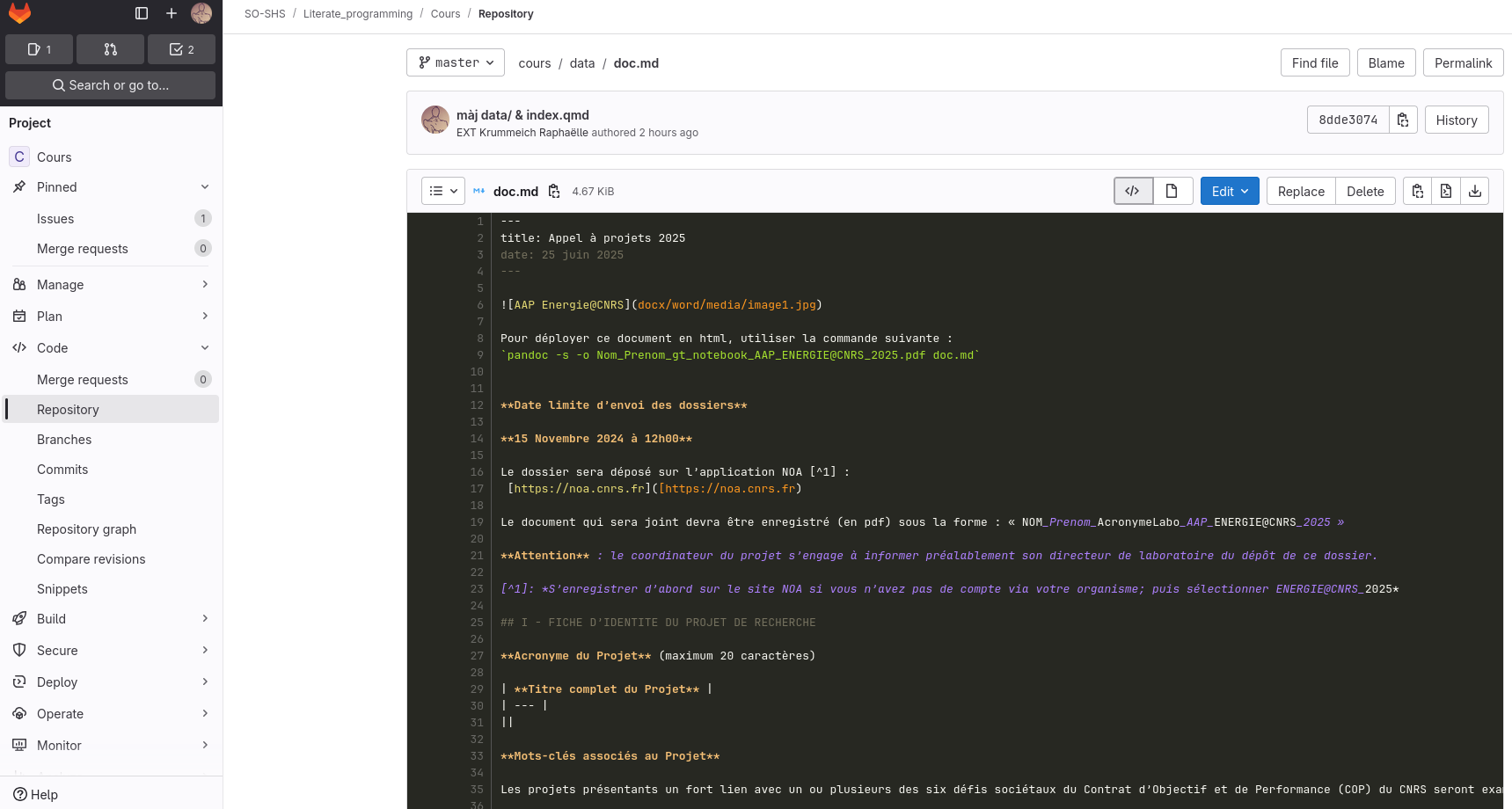Open the master branch selector
The image size is (1512, 809).
455,62
